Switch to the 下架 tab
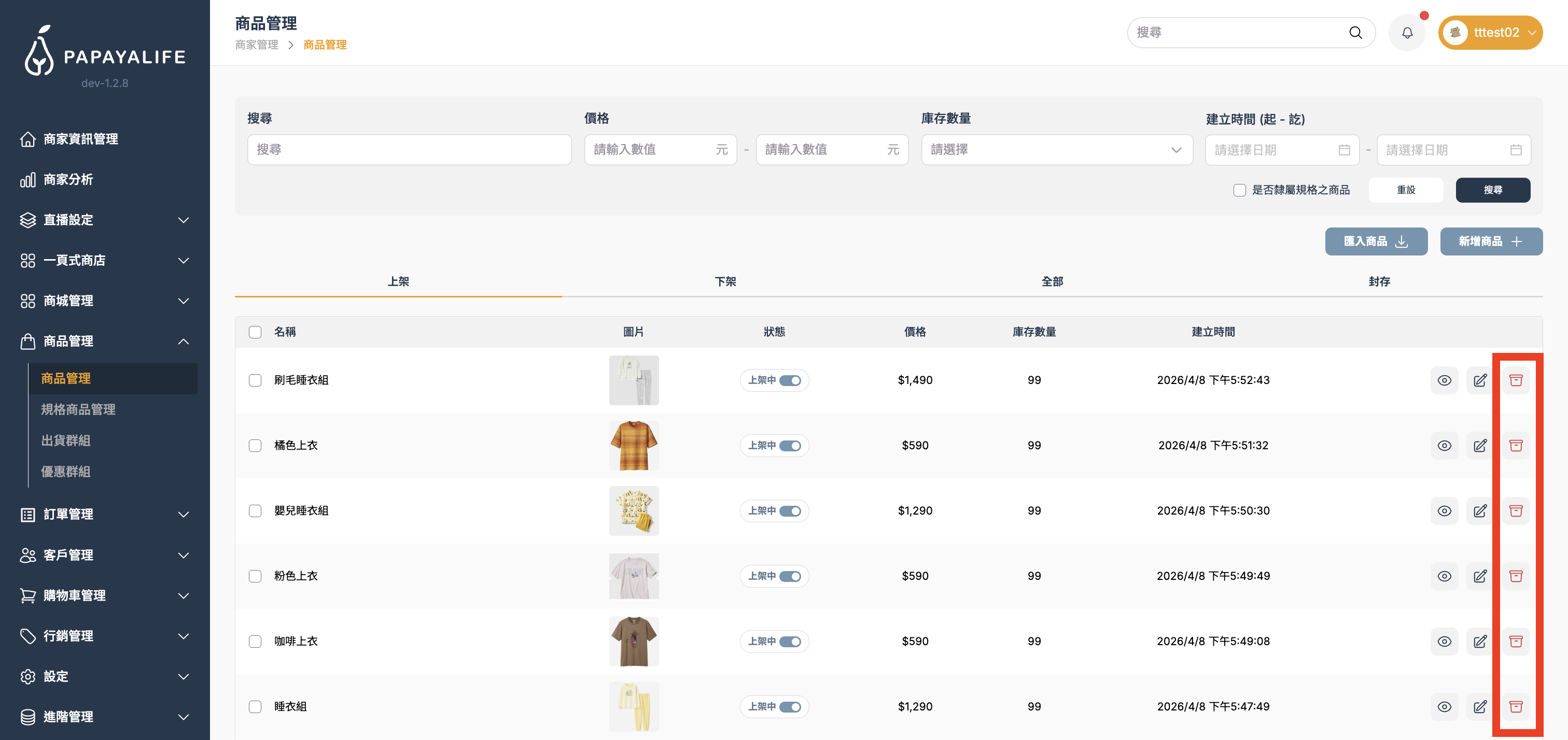Viewport: 1568px width, 740px height. [x=725, y=281]
